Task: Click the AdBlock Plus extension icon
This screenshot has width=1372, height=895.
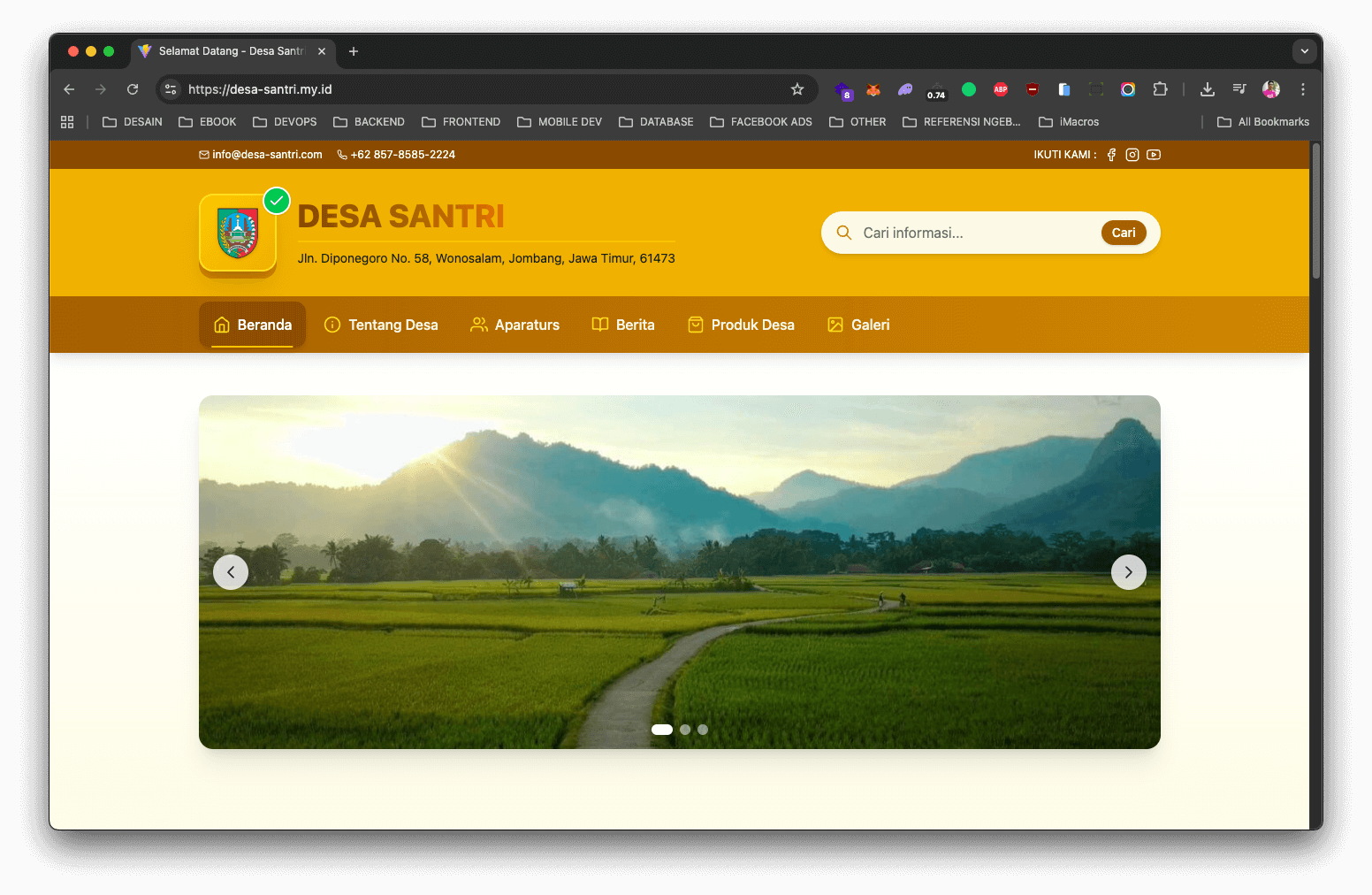Action: click(x=1001, y=89)
